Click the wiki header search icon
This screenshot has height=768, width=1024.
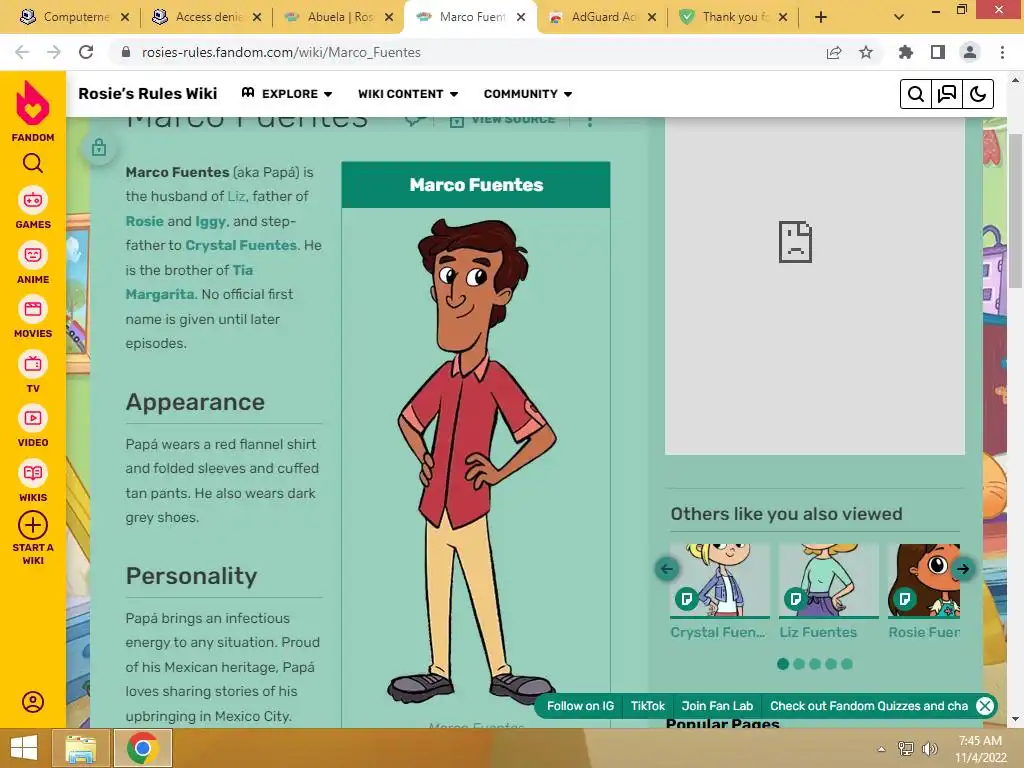(916, 94)
